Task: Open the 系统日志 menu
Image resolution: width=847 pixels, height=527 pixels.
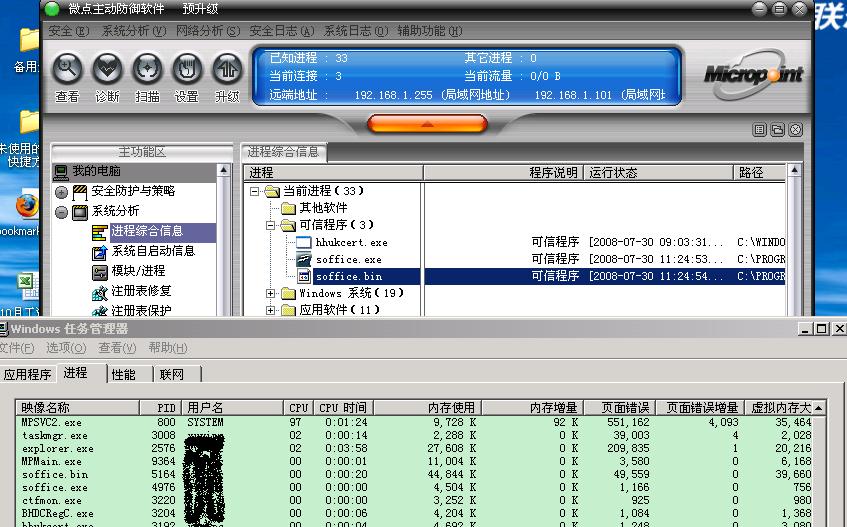Action: click(x=355, y=31)
